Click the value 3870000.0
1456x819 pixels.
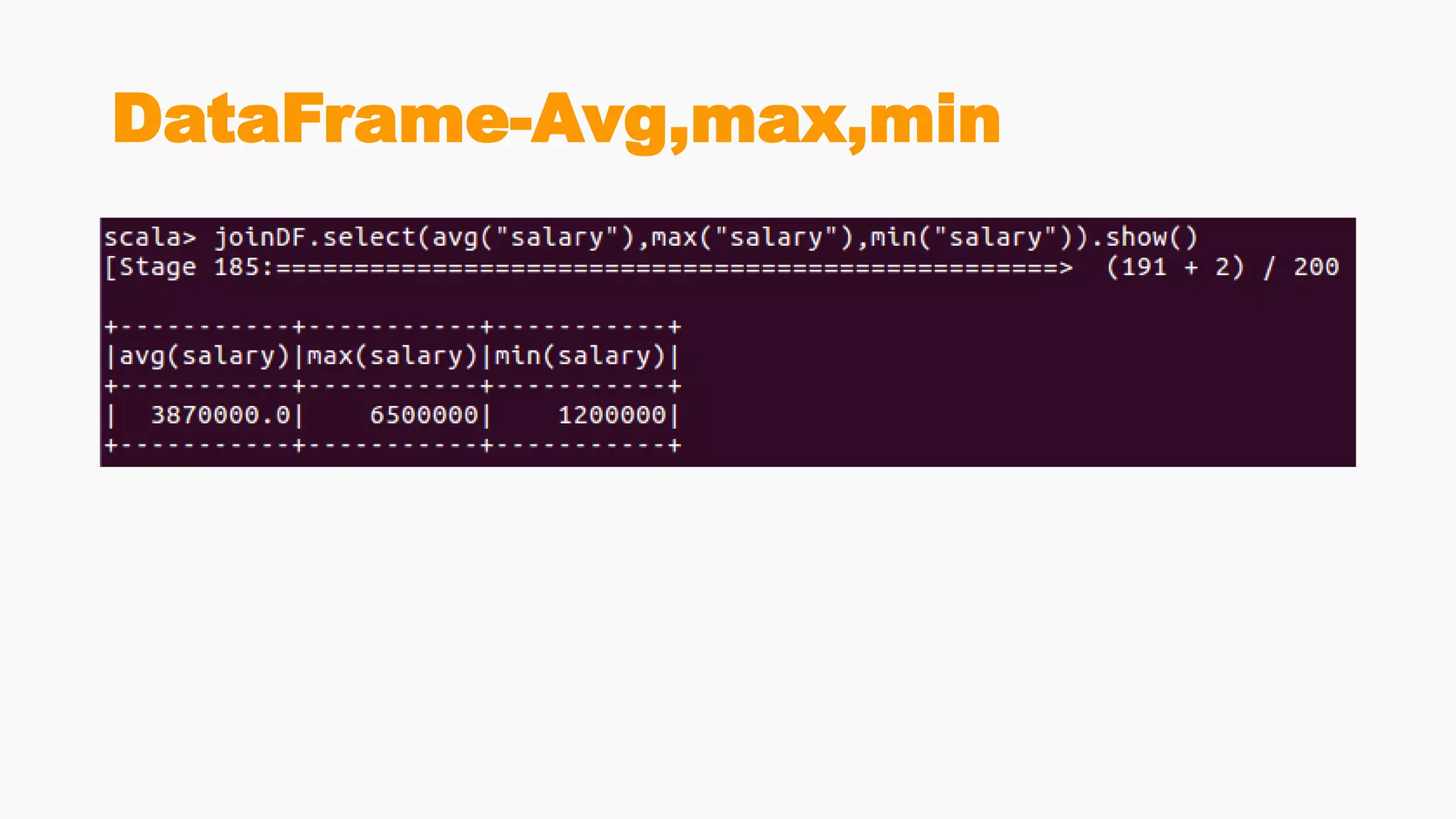pyautogui.click(x=220, y=414)
